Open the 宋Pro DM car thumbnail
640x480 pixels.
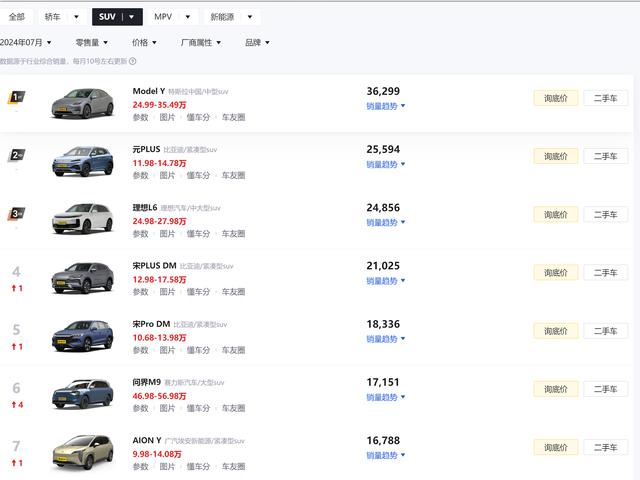click(x=83, y=336)
